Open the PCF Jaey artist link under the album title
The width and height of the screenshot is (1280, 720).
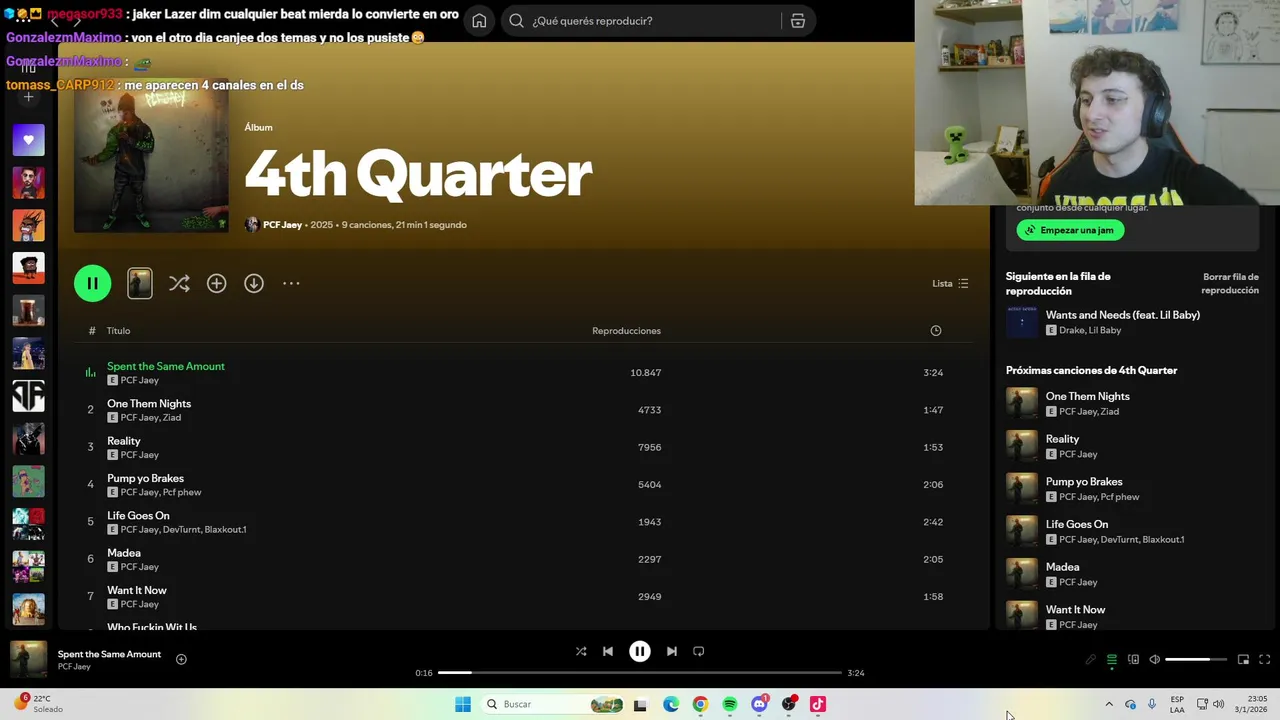pos(282,225)
